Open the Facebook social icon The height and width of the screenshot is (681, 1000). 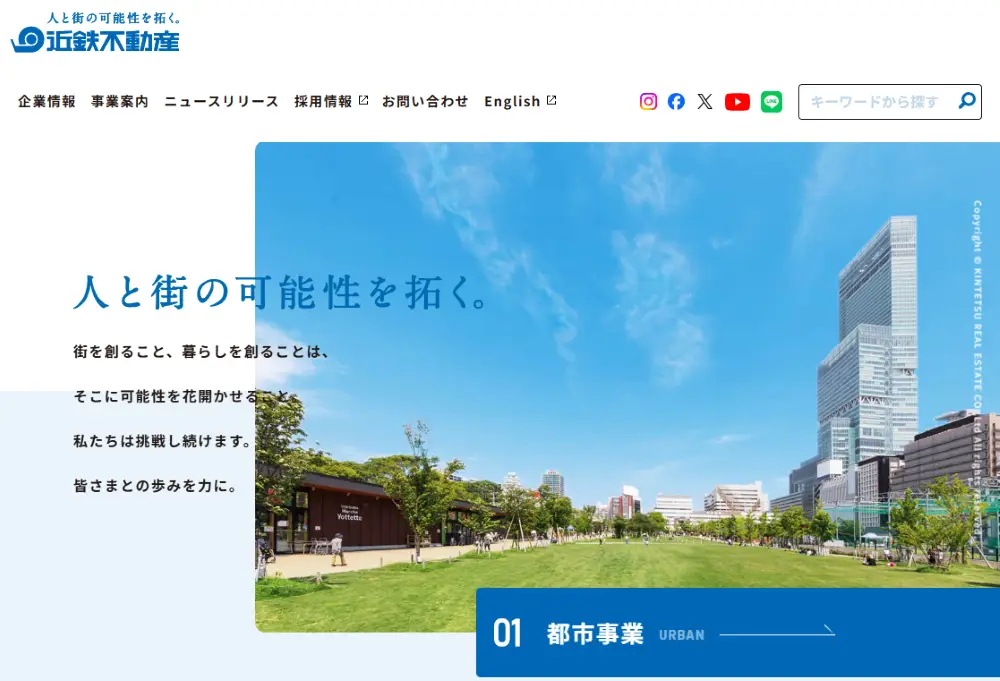click(676, 101)
